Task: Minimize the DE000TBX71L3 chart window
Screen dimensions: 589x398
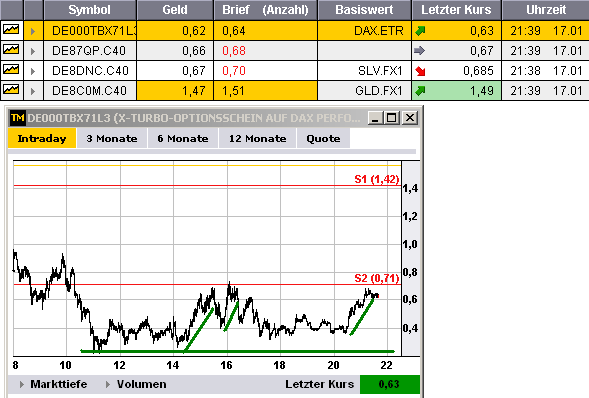Action: coord(375,118)
